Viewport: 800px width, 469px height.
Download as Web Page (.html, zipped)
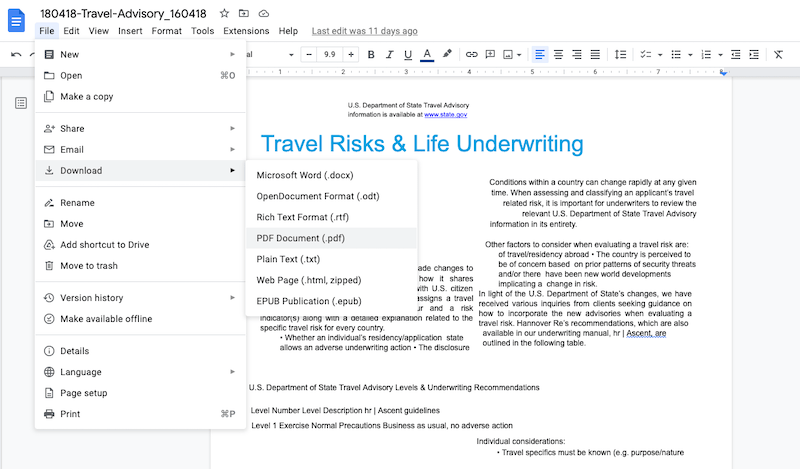tap(331, 280)
